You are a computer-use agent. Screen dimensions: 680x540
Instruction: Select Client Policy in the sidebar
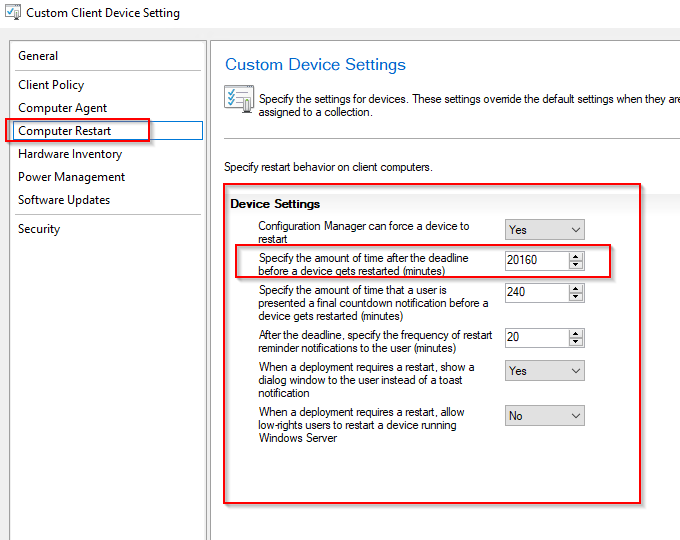[x=51, y=85]
